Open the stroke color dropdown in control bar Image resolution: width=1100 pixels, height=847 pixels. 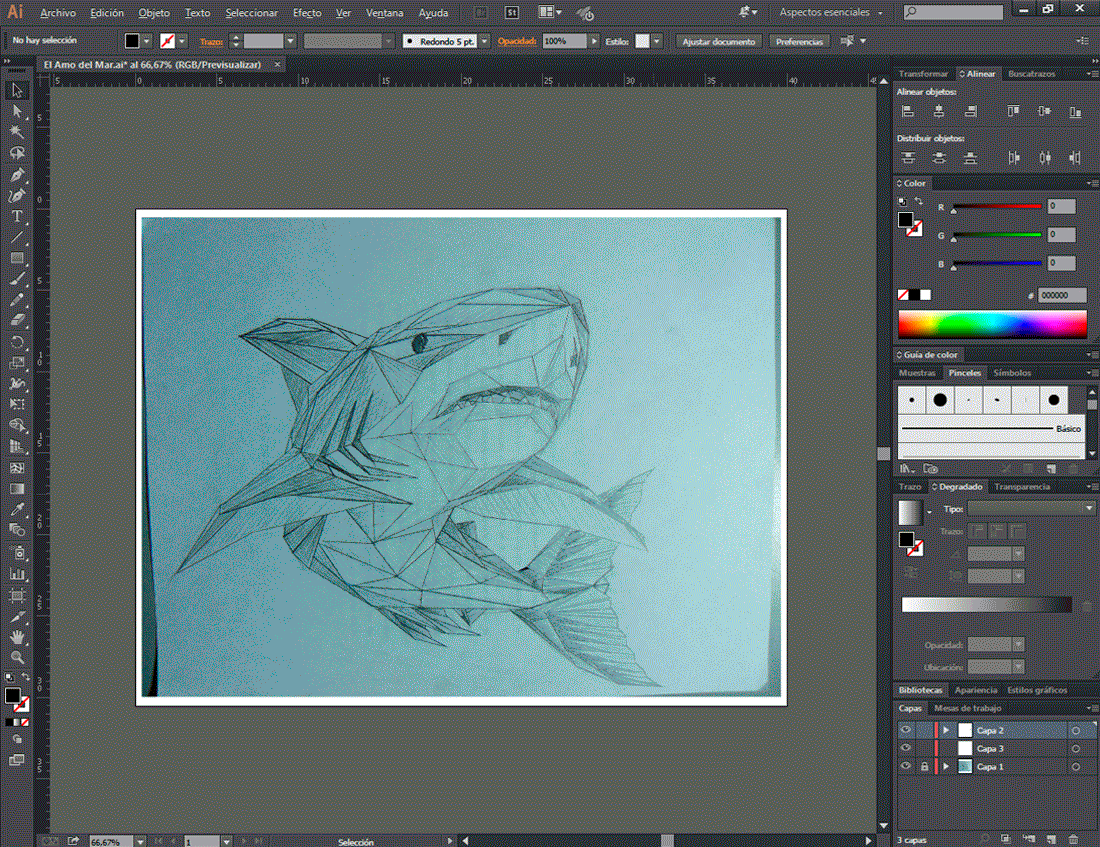point(182,41)
